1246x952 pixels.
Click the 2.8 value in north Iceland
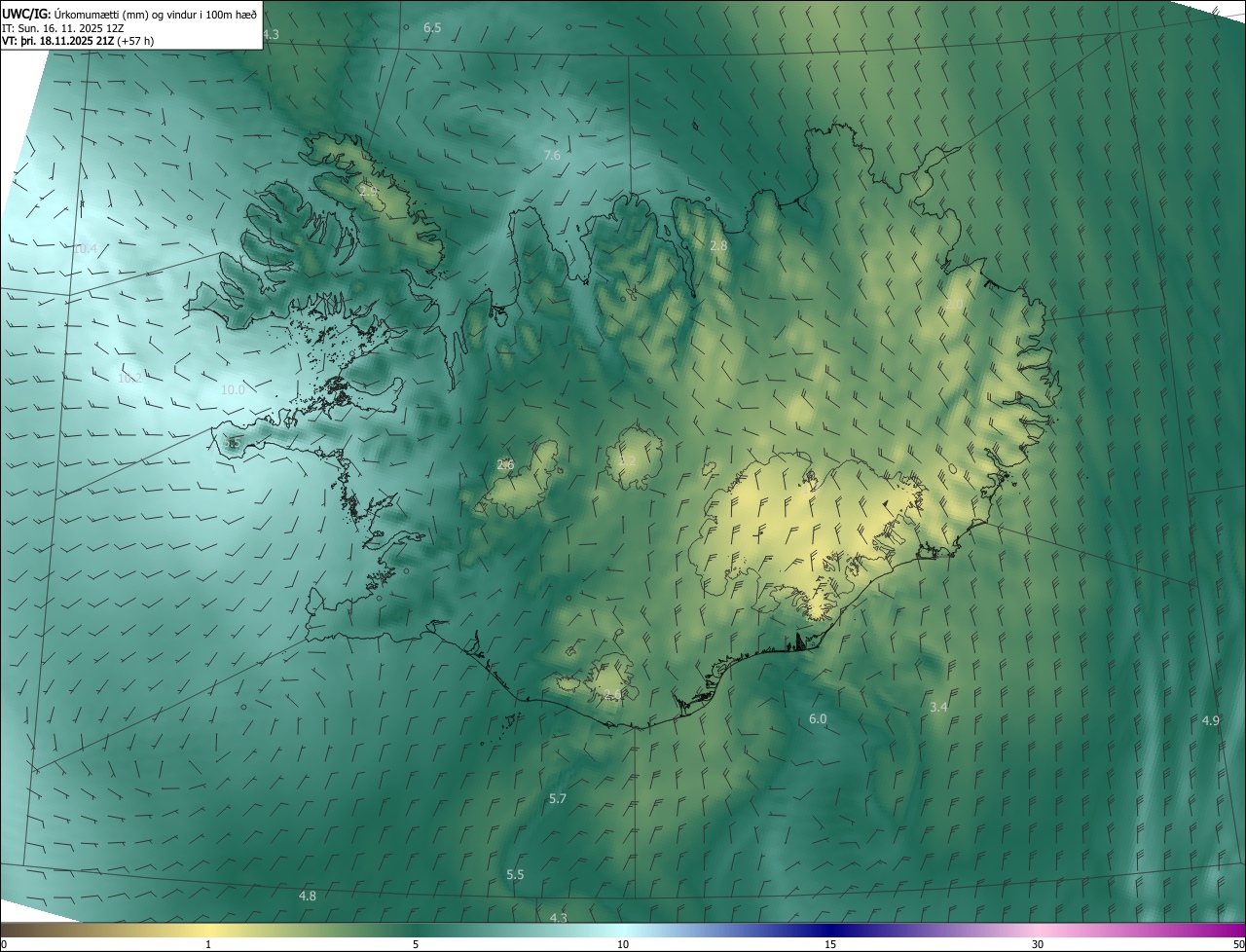point(718,246)
